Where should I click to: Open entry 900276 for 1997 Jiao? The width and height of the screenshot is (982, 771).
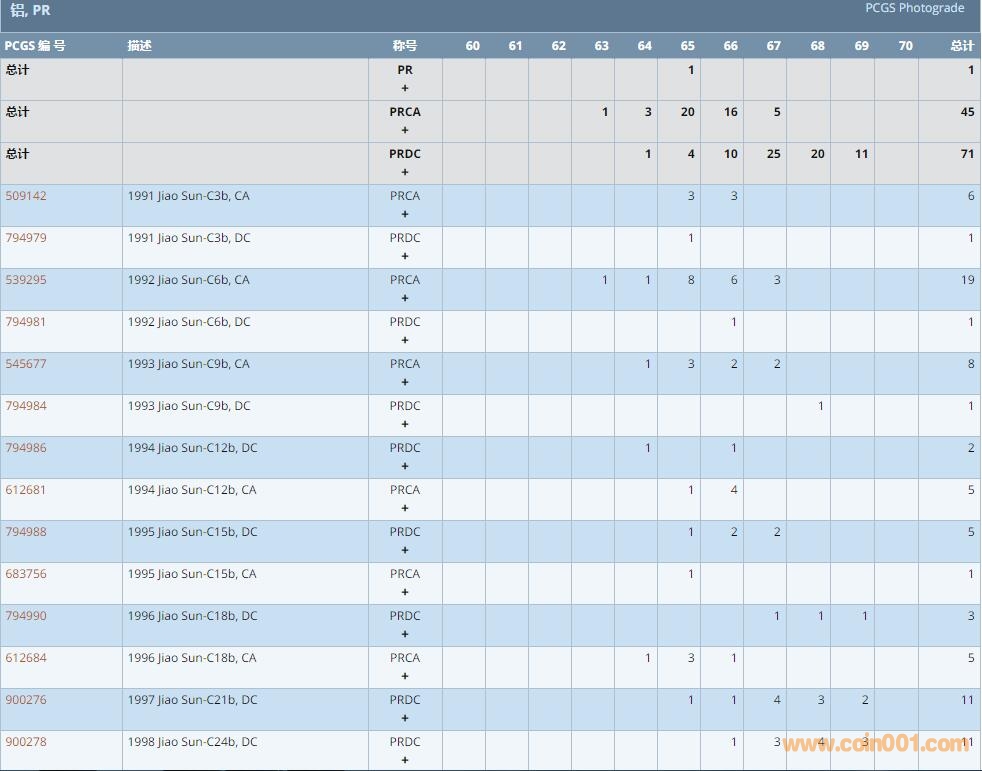pyautogui.click(x=26, y=700)
